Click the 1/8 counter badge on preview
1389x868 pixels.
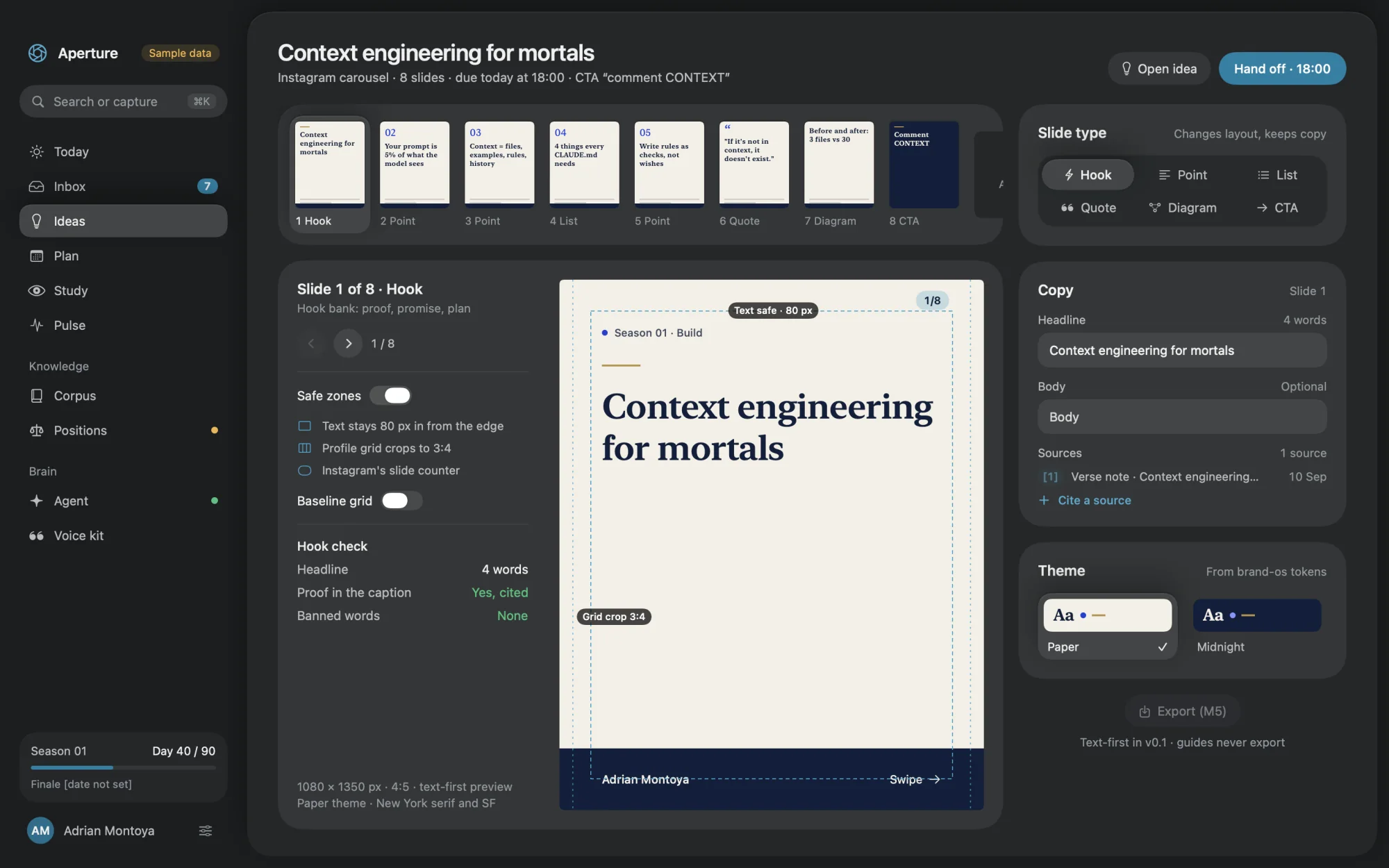click(932, 300)
